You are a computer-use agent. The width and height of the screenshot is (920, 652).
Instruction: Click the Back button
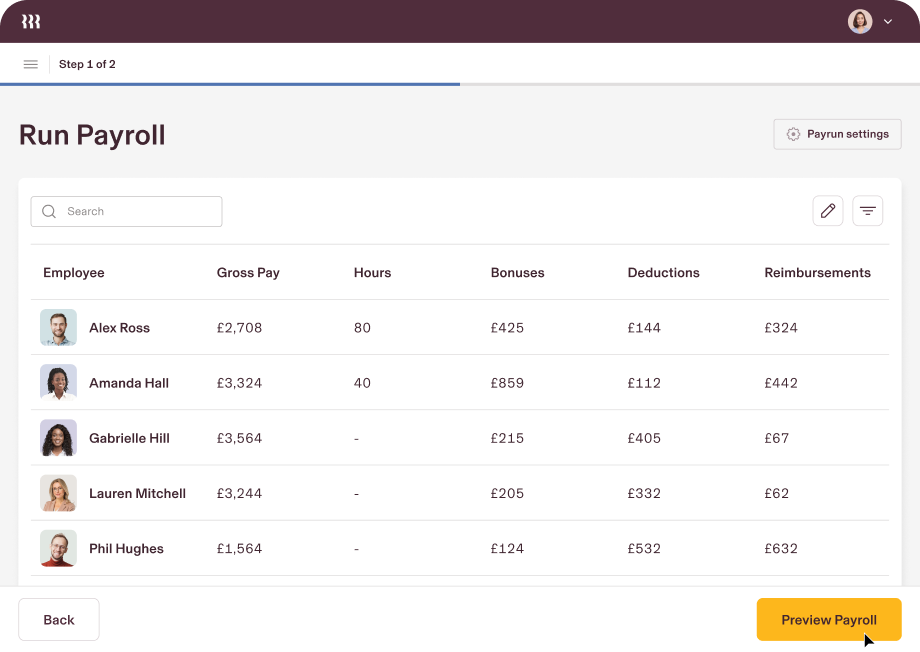(58, 619)
